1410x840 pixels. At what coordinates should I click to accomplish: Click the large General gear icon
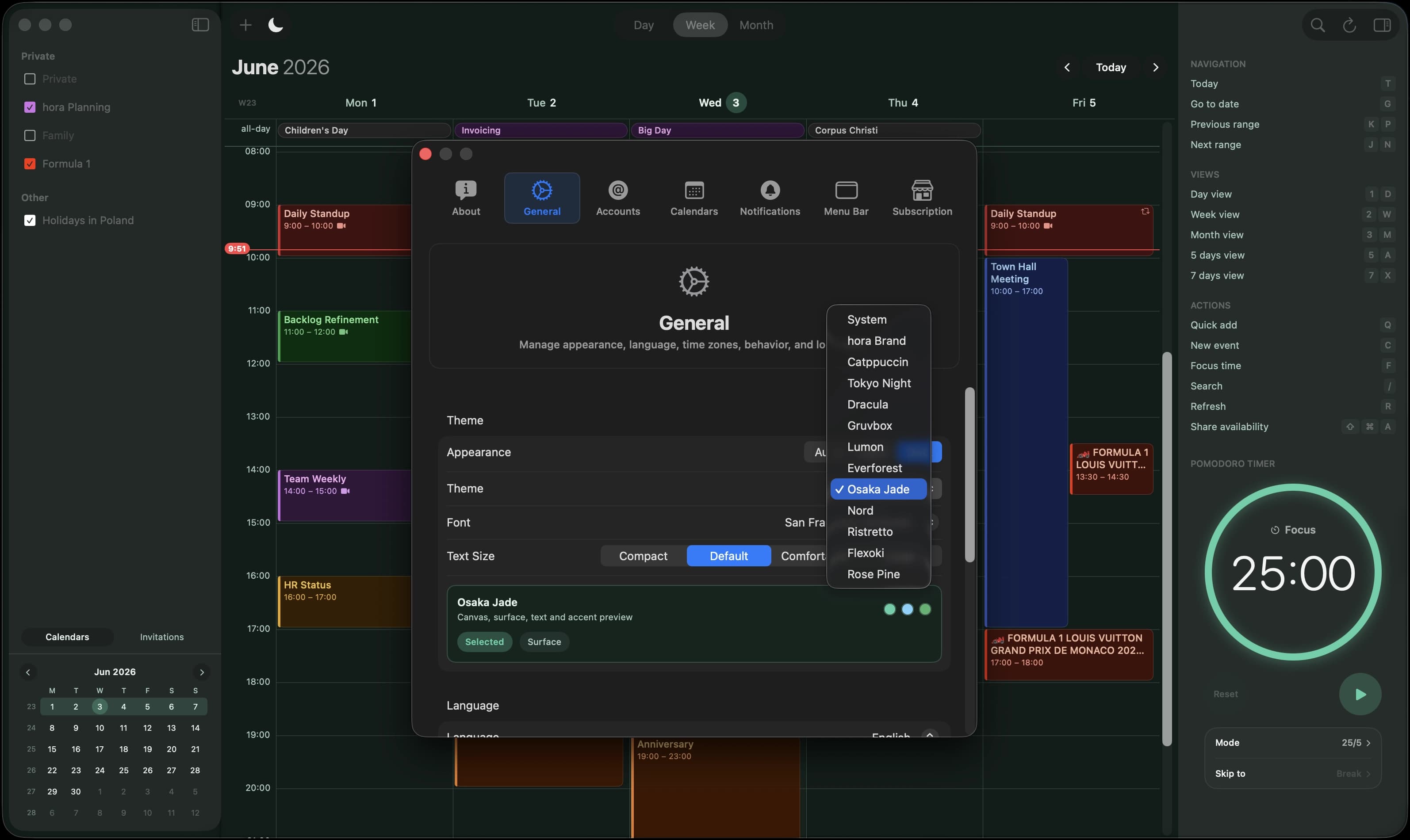coord(694,281)
